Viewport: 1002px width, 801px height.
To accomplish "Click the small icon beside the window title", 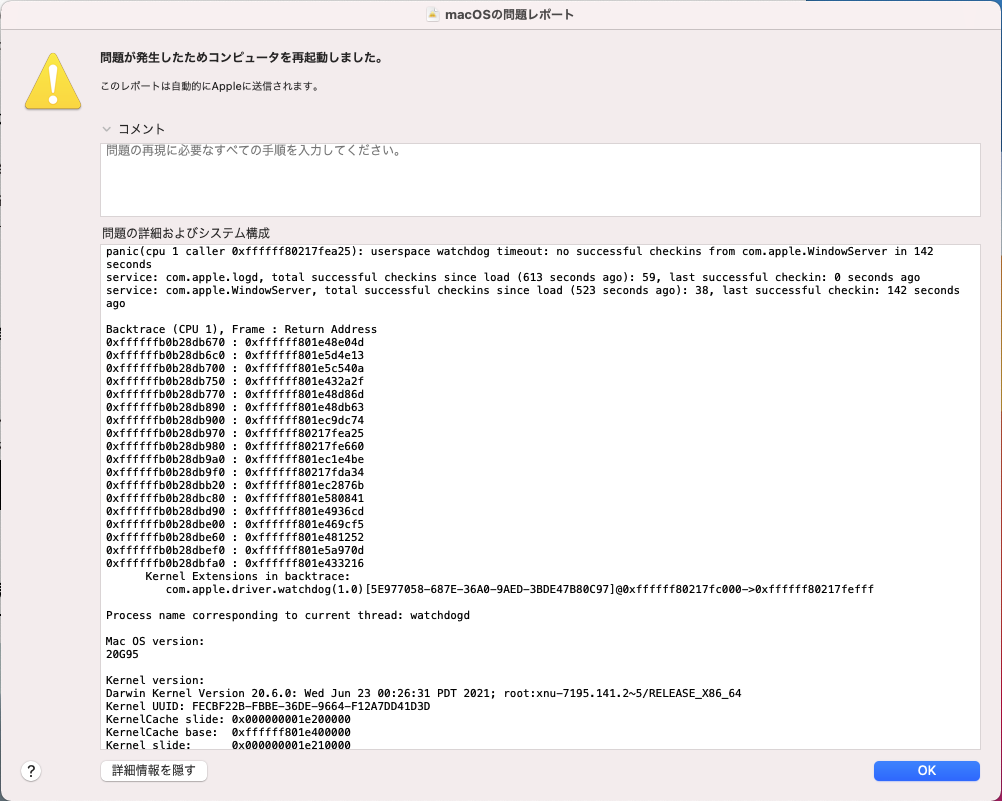I will click(x=433, y=15).
